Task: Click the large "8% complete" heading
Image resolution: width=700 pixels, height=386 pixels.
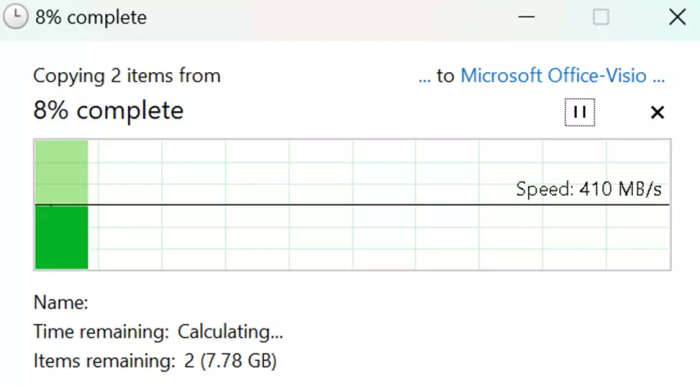Action: [108, 111]
